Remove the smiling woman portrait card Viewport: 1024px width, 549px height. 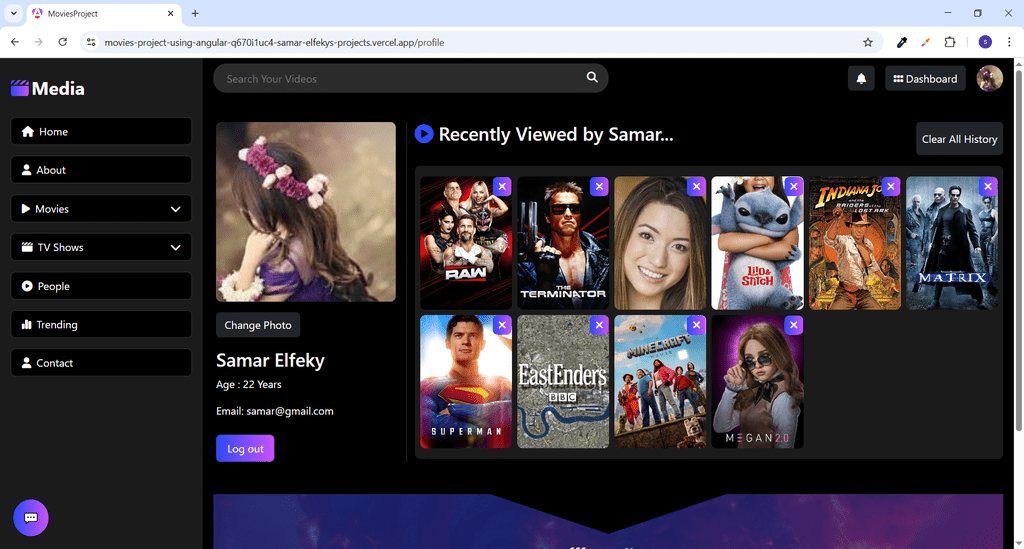pyautogui.click(x=696, y=186)
